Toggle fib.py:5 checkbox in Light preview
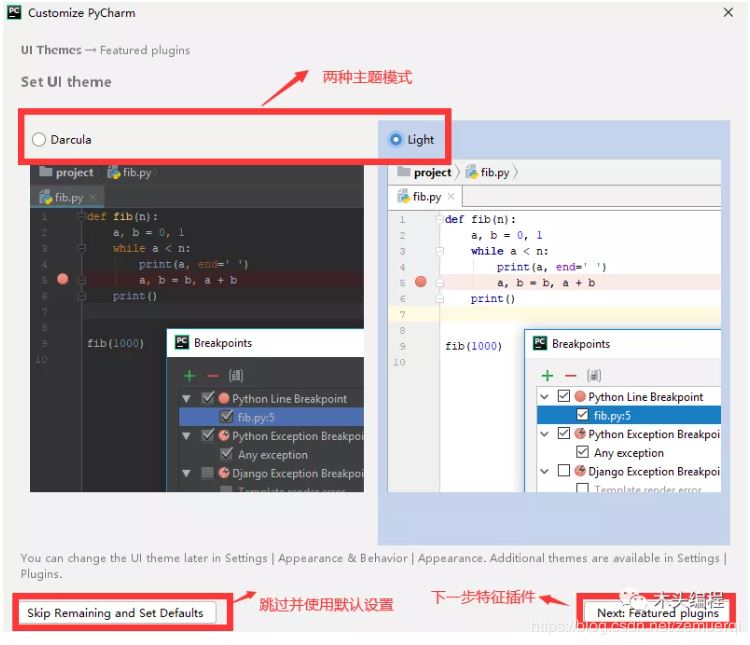This screenshot has height=645, width=750. click(x=582, y=414)
